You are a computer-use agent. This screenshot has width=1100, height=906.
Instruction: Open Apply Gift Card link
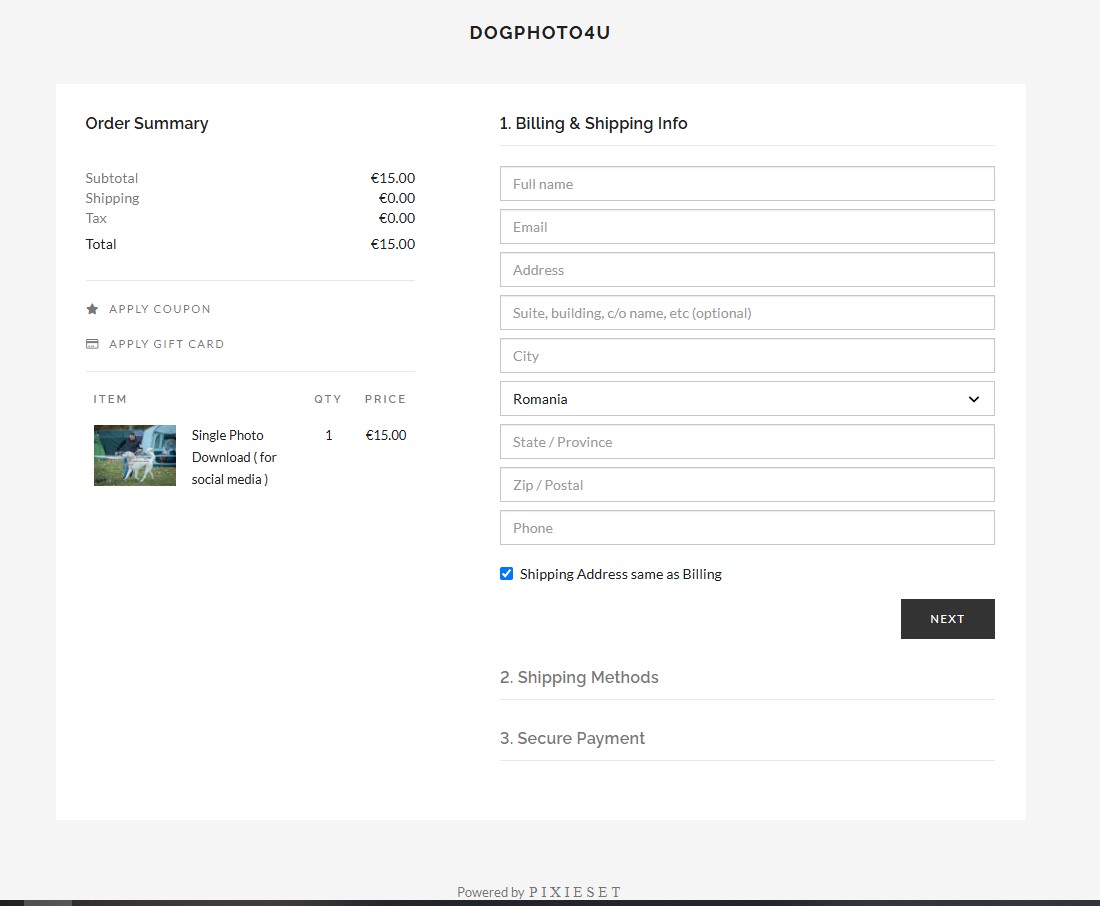coord(166,344)
